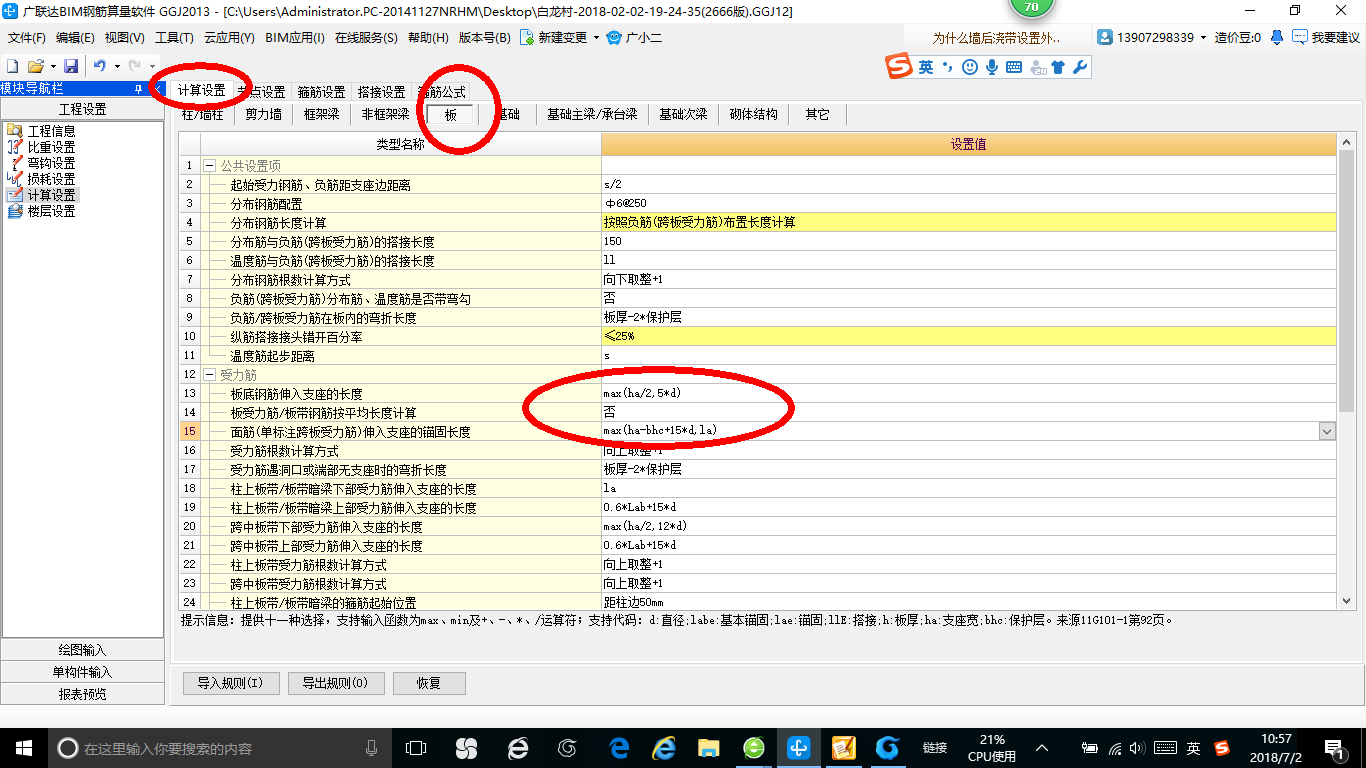1366x768 pixels.
Task: Click the Sogou skin shirt icon
Action: [x=1059, y=67]
